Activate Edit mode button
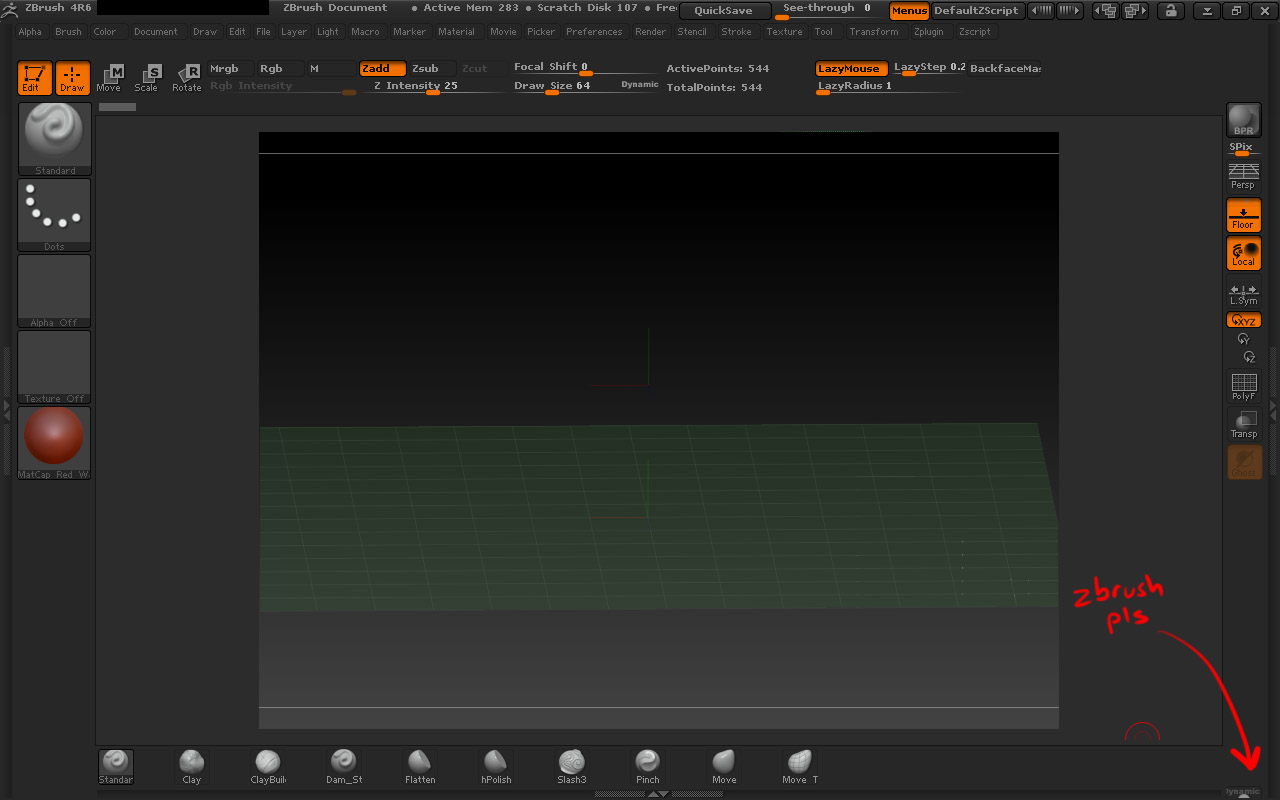This screenshot has width=1280, height=800. (x=35, y=78)
